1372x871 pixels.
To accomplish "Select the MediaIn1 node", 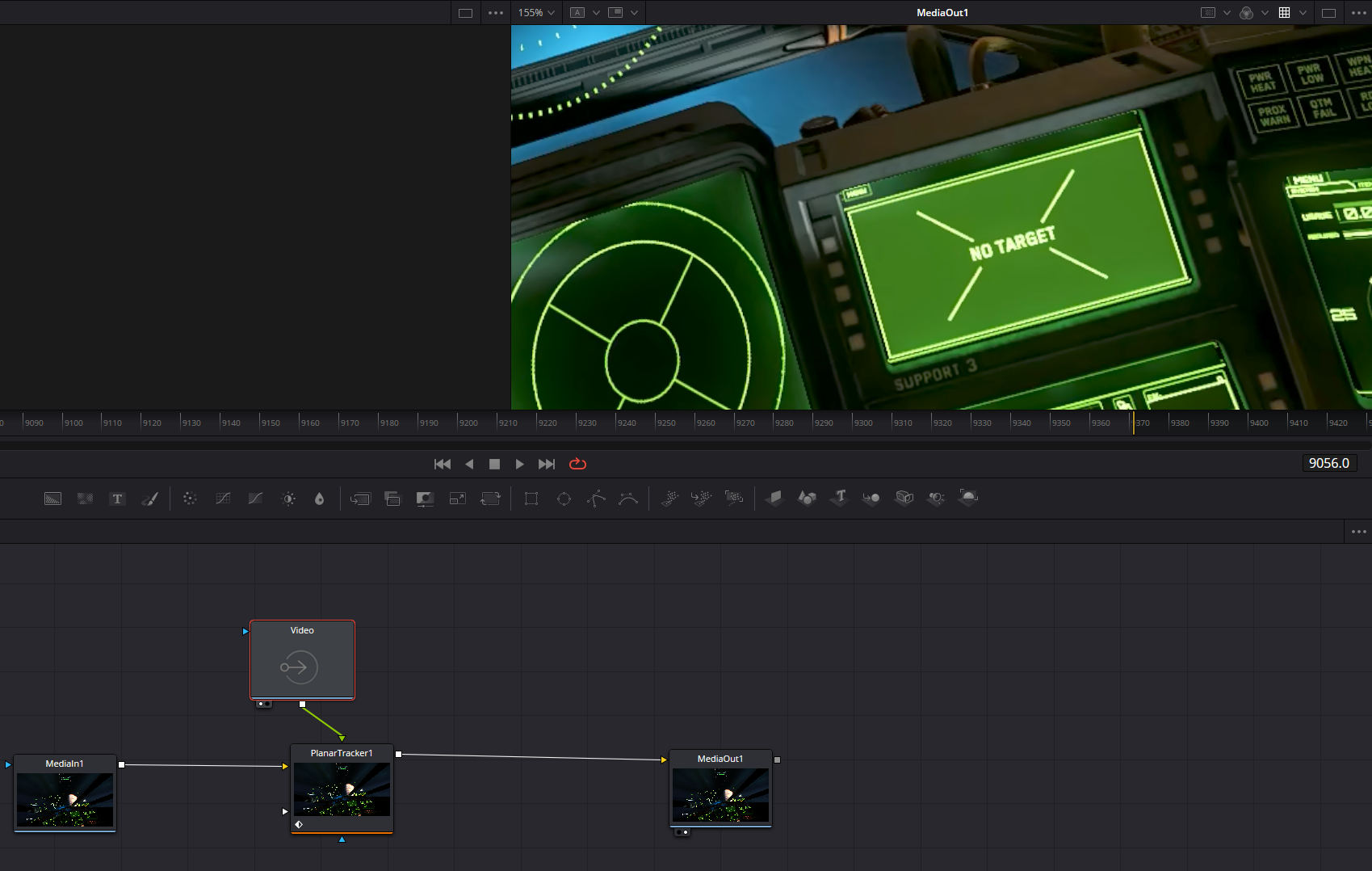I will click(x=65, y=793).
